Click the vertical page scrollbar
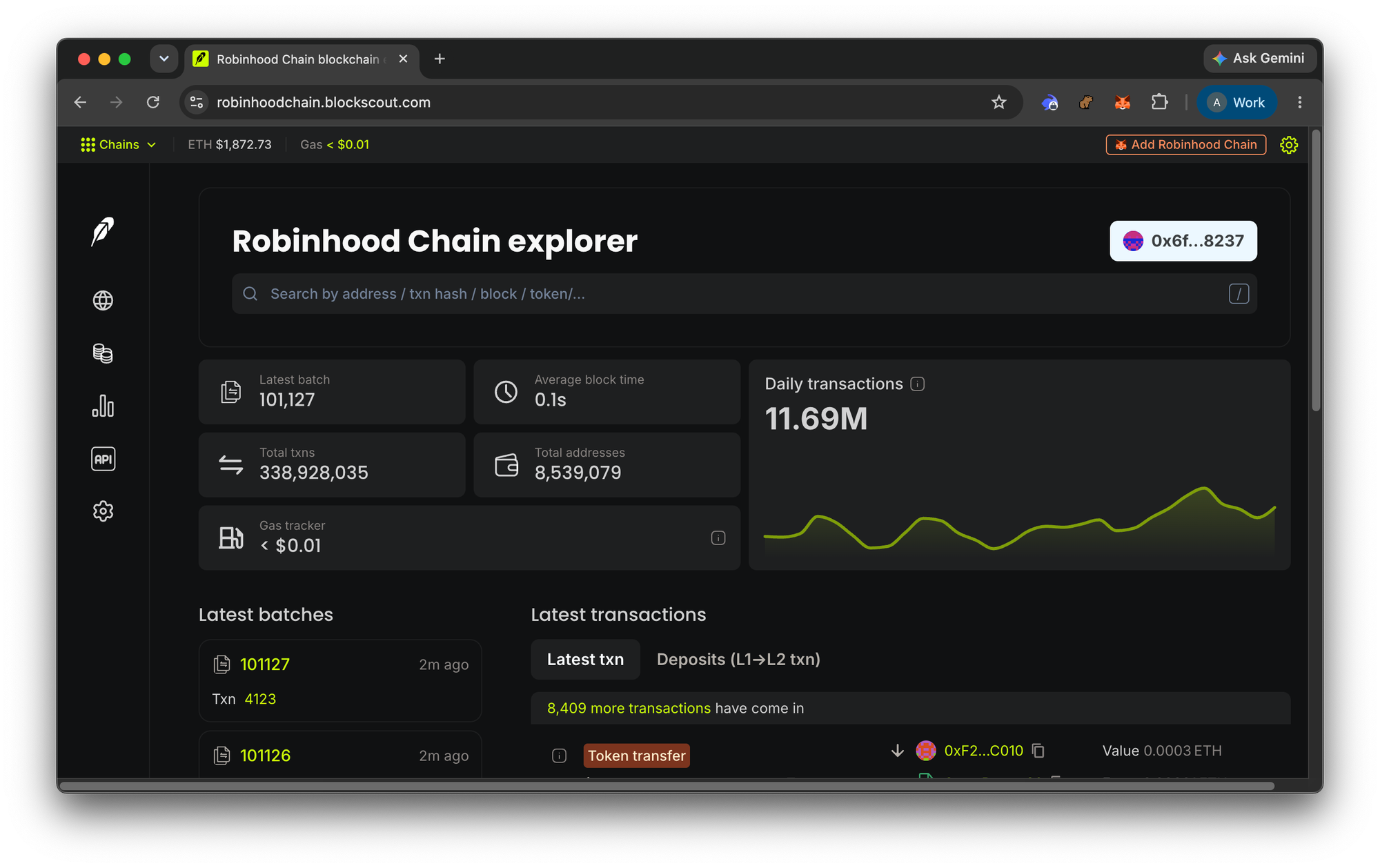 tap(1316, 270)
